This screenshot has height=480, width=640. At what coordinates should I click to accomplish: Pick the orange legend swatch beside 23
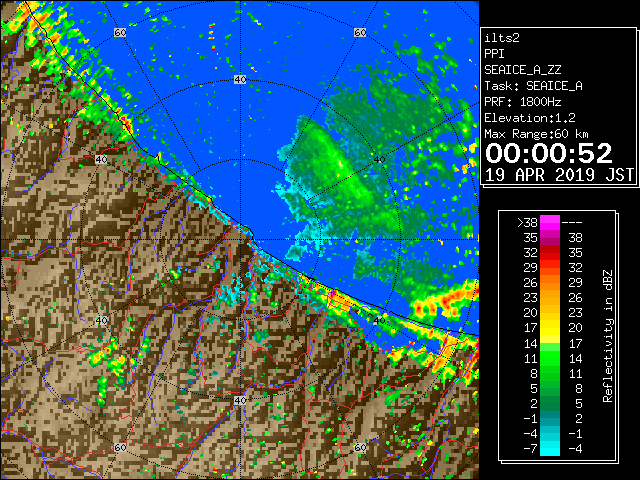click(550, 298)
